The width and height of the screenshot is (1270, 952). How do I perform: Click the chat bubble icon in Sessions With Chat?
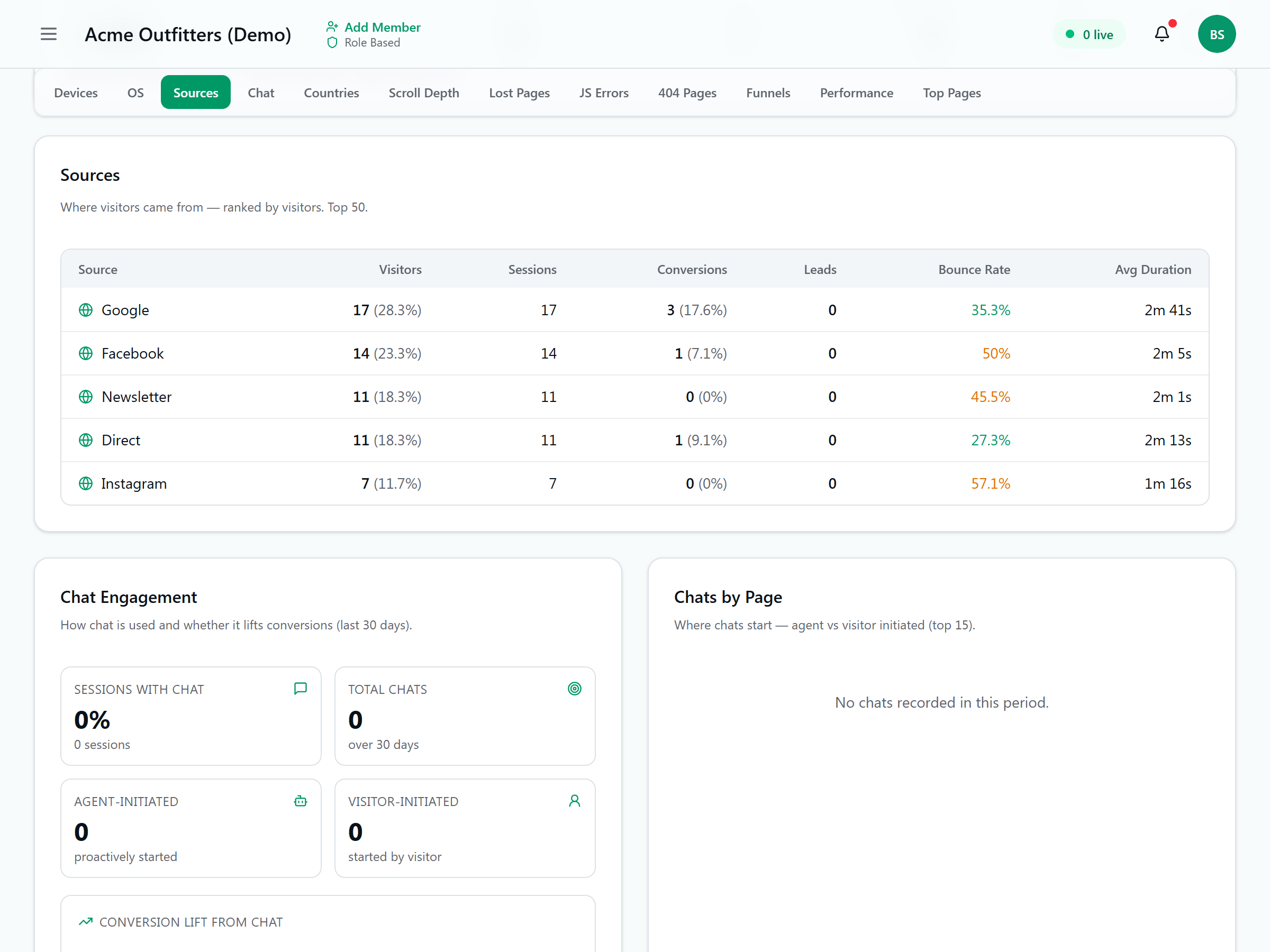300,689
